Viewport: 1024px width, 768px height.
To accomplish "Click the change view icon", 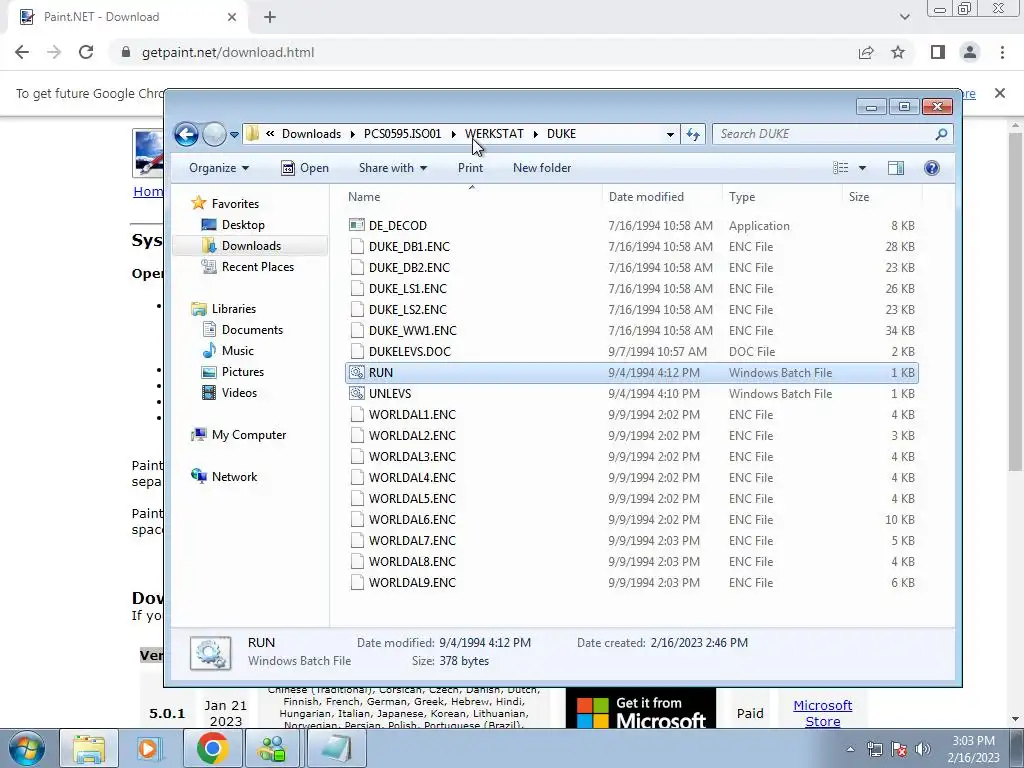I will (840, 168).
